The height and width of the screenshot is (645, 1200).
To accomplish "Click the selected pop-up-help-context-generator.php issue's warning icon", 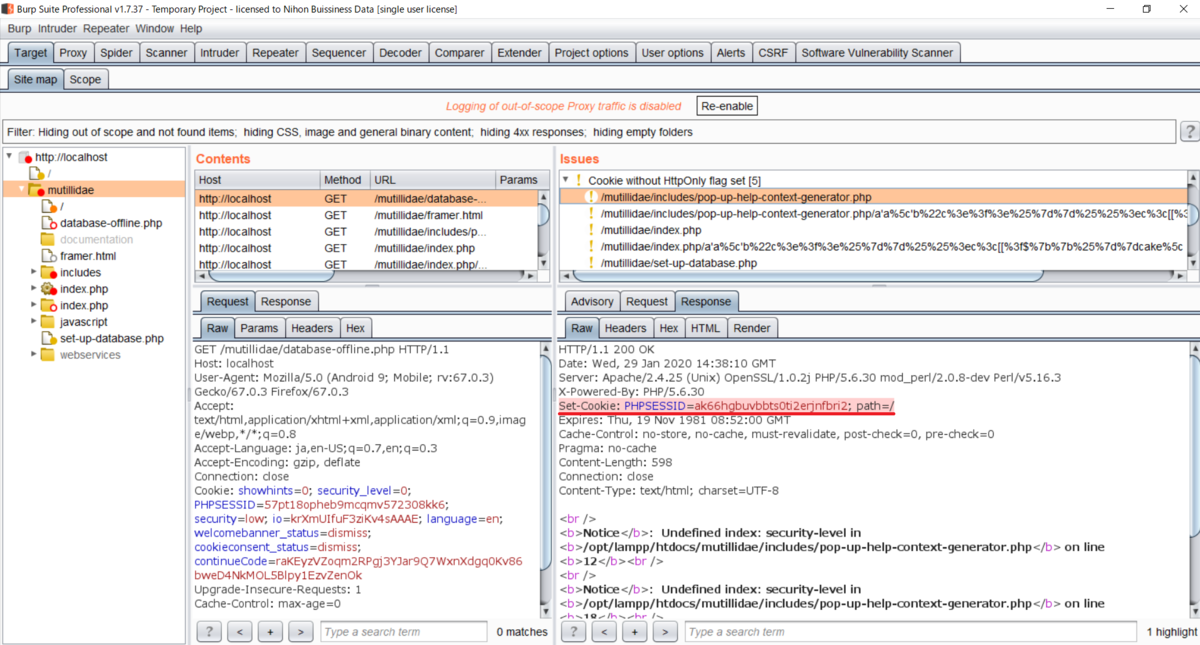I will (x=591, y=197).
